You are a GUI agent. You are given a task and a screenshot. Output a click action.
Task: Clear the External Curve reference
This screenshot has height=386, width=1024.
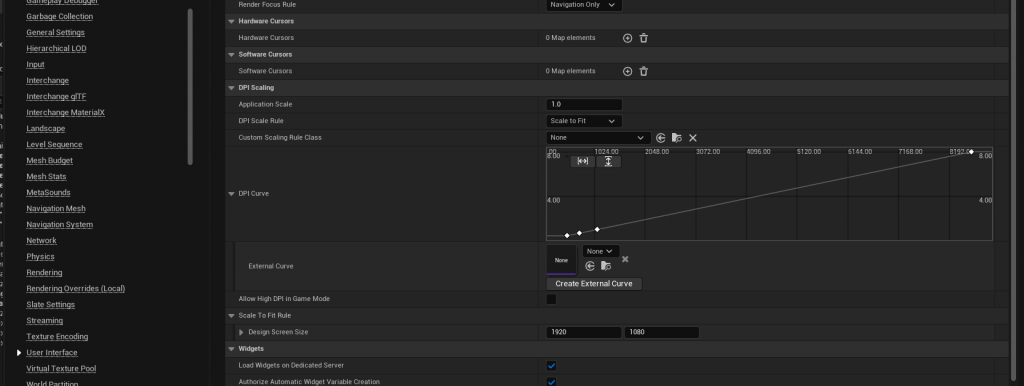point(625,259)
